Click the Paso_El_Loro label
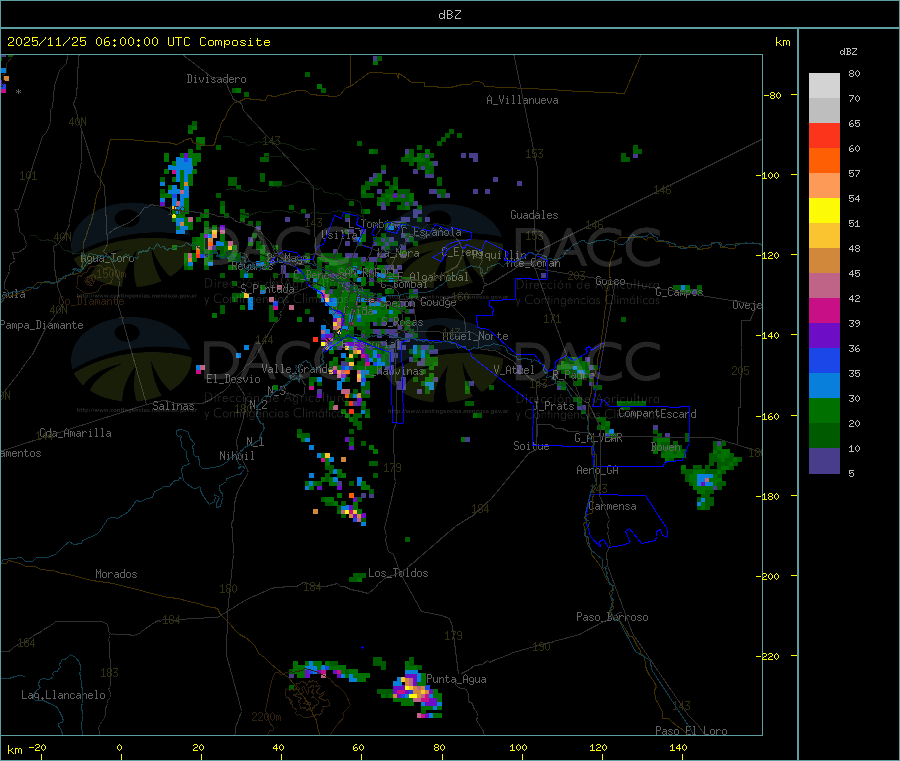The height and width of the screenshot is (761, 900). point(691,731)
